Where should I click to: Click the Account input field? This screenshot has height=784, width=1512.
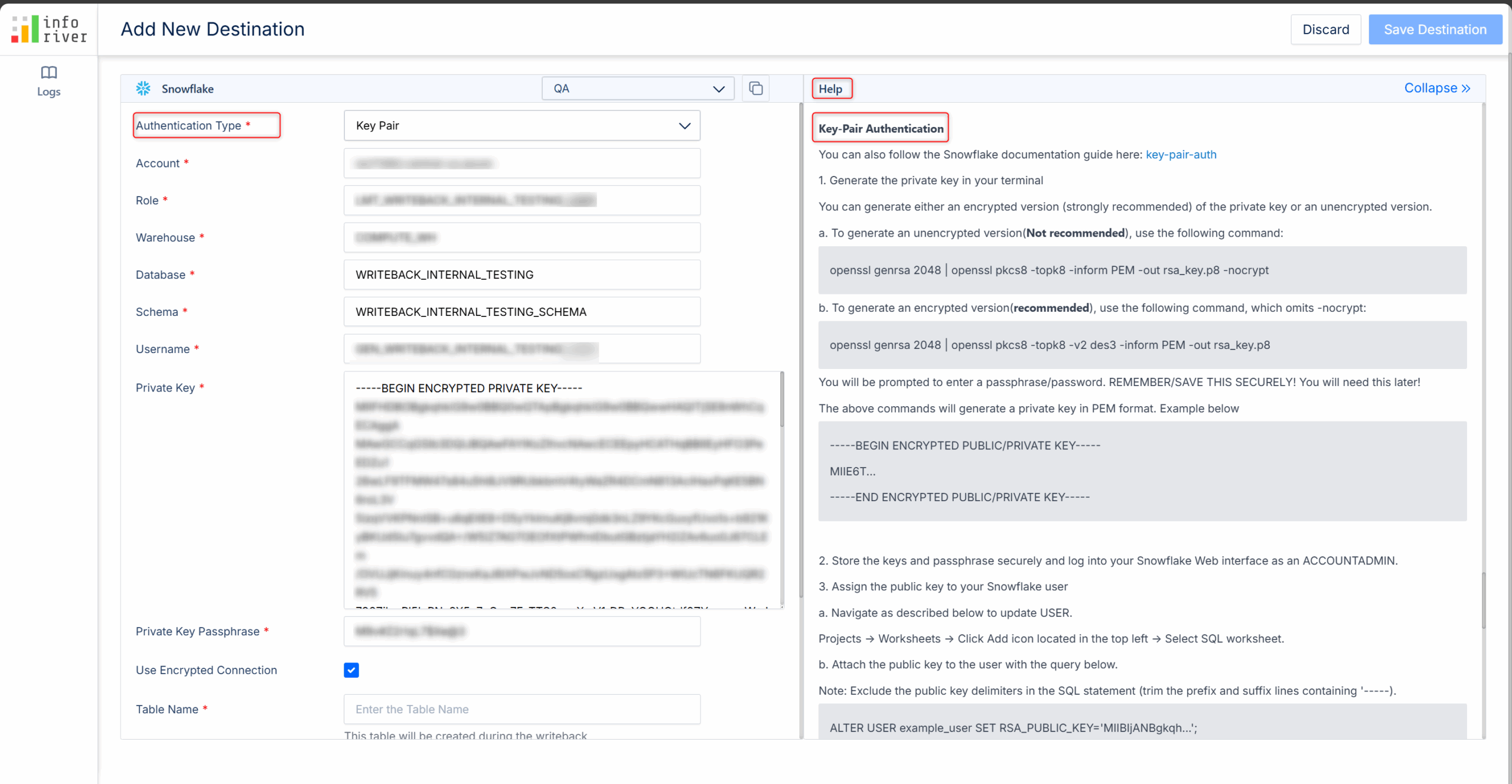pos(522,164)
